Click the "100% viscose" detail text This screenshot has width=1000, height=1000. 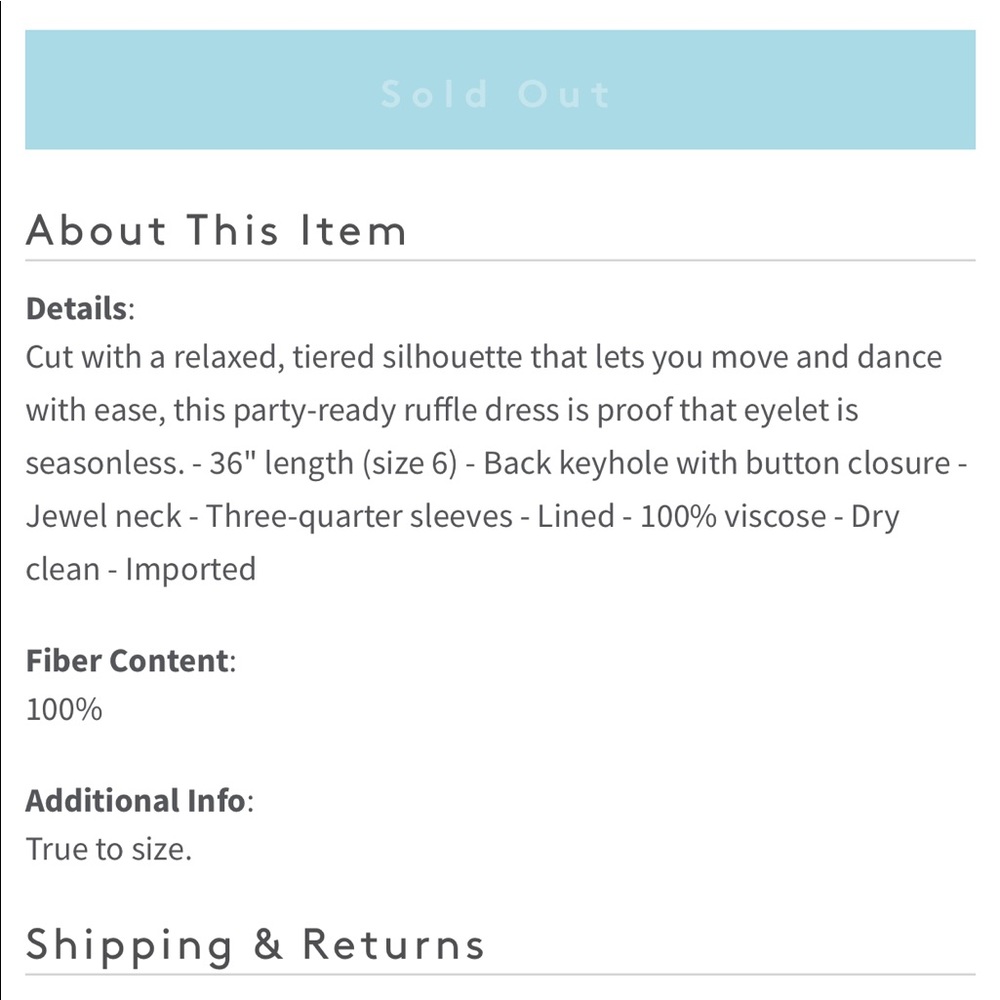[x=735, y=517]
